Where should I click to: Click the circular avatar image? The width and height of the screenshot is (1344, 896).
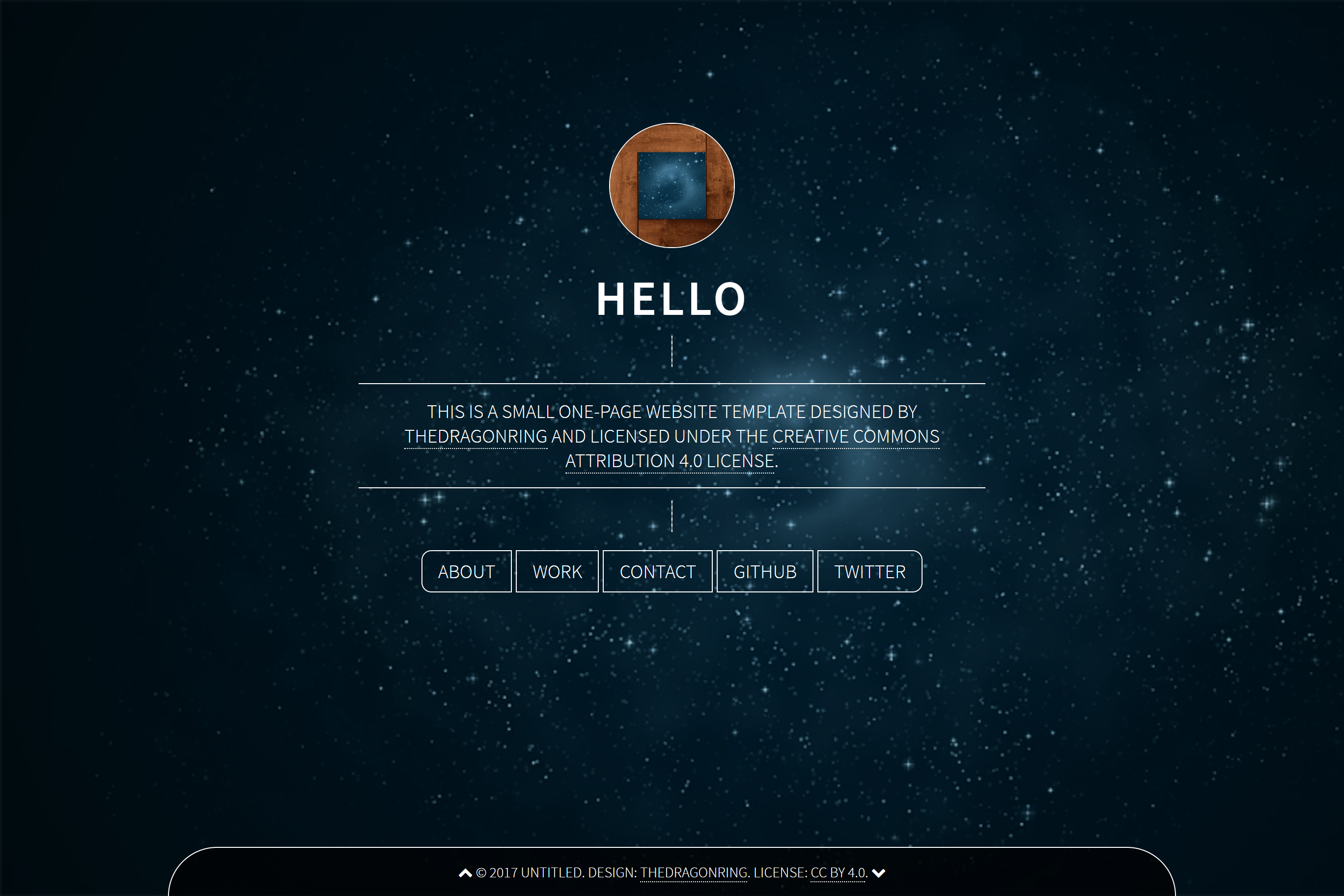672,185
